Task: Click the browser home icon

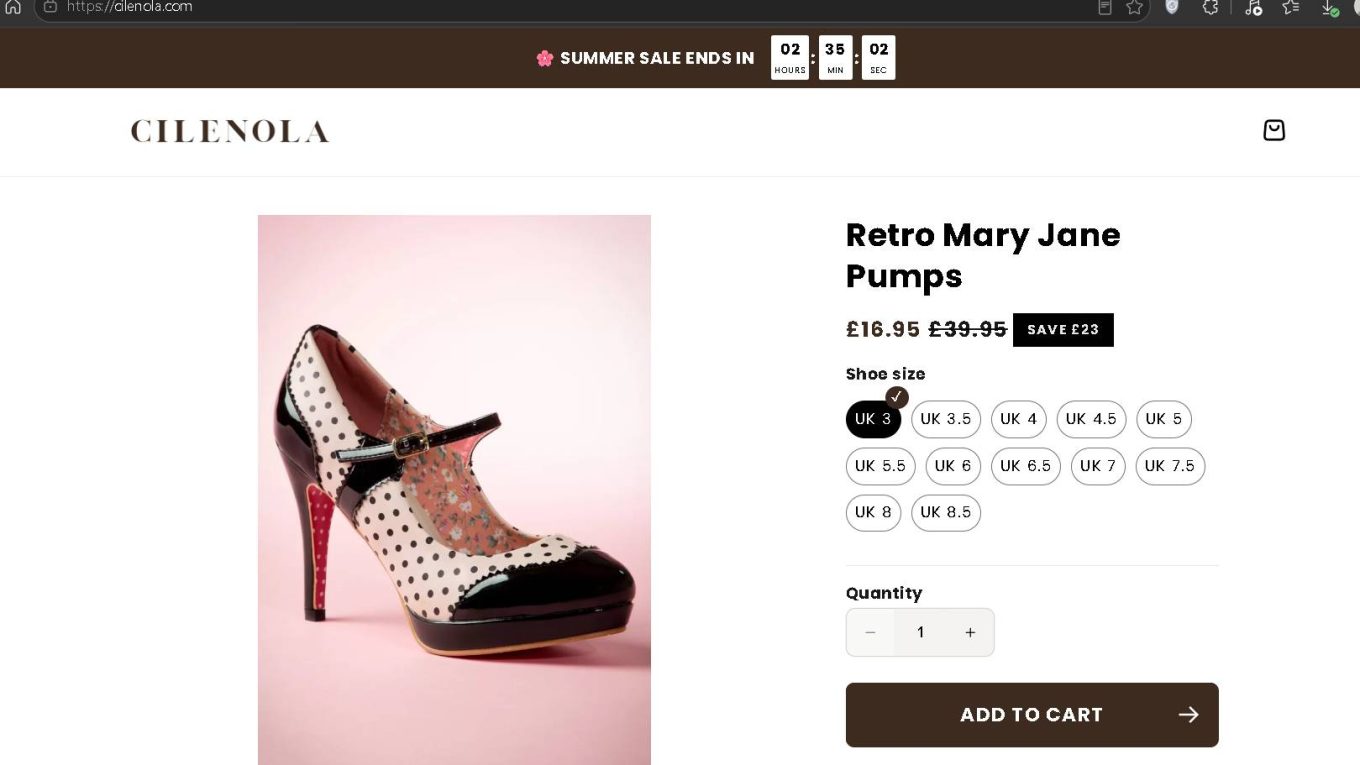Action: tap(13, 6)
